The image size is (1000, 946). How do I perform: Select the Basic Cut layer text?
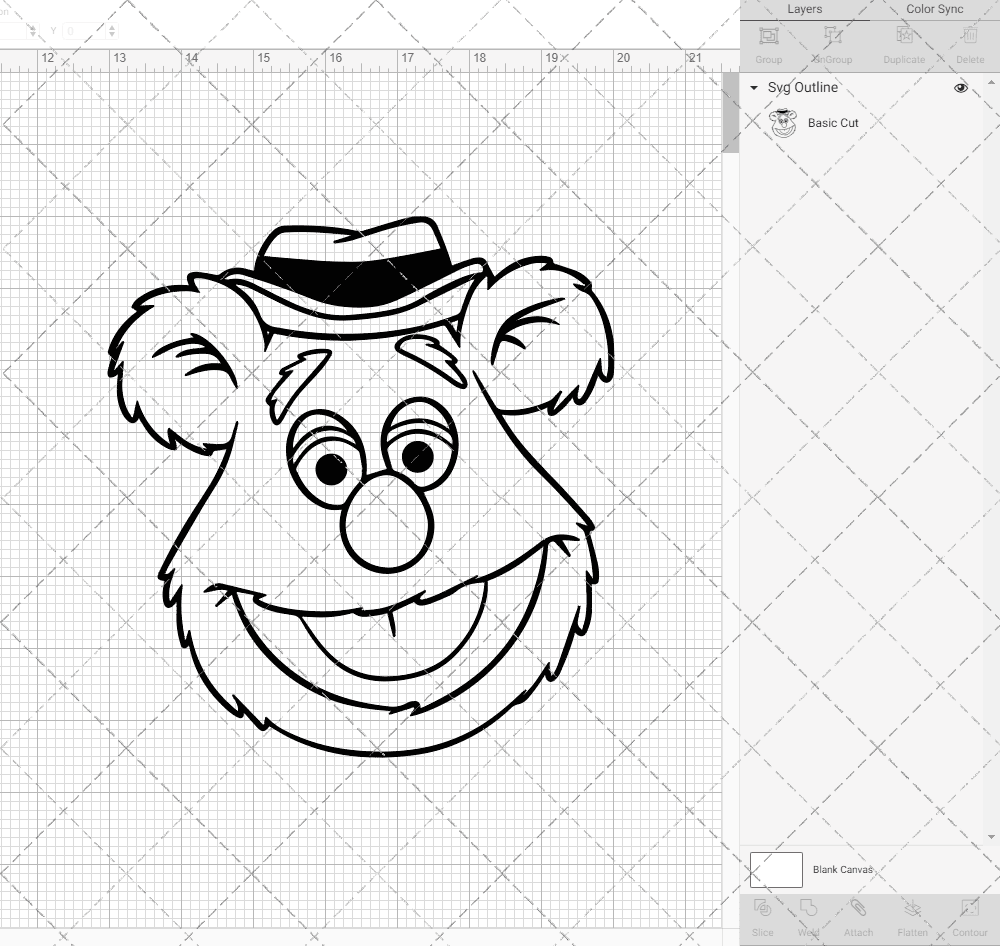(833, 123)
